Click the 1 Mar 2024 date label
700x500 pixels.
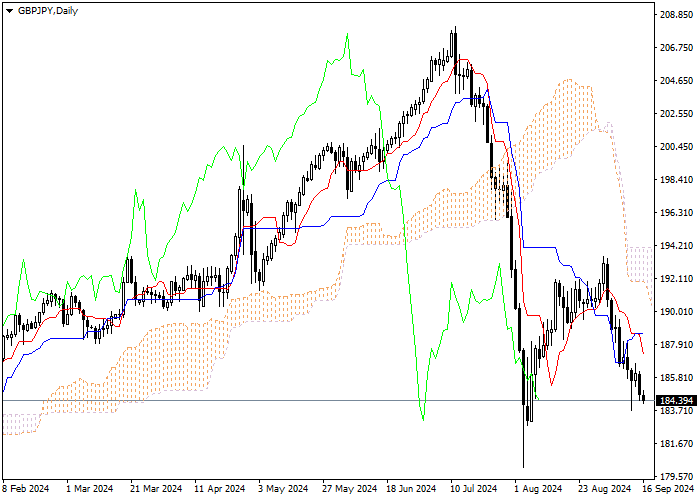click(90, 489)
